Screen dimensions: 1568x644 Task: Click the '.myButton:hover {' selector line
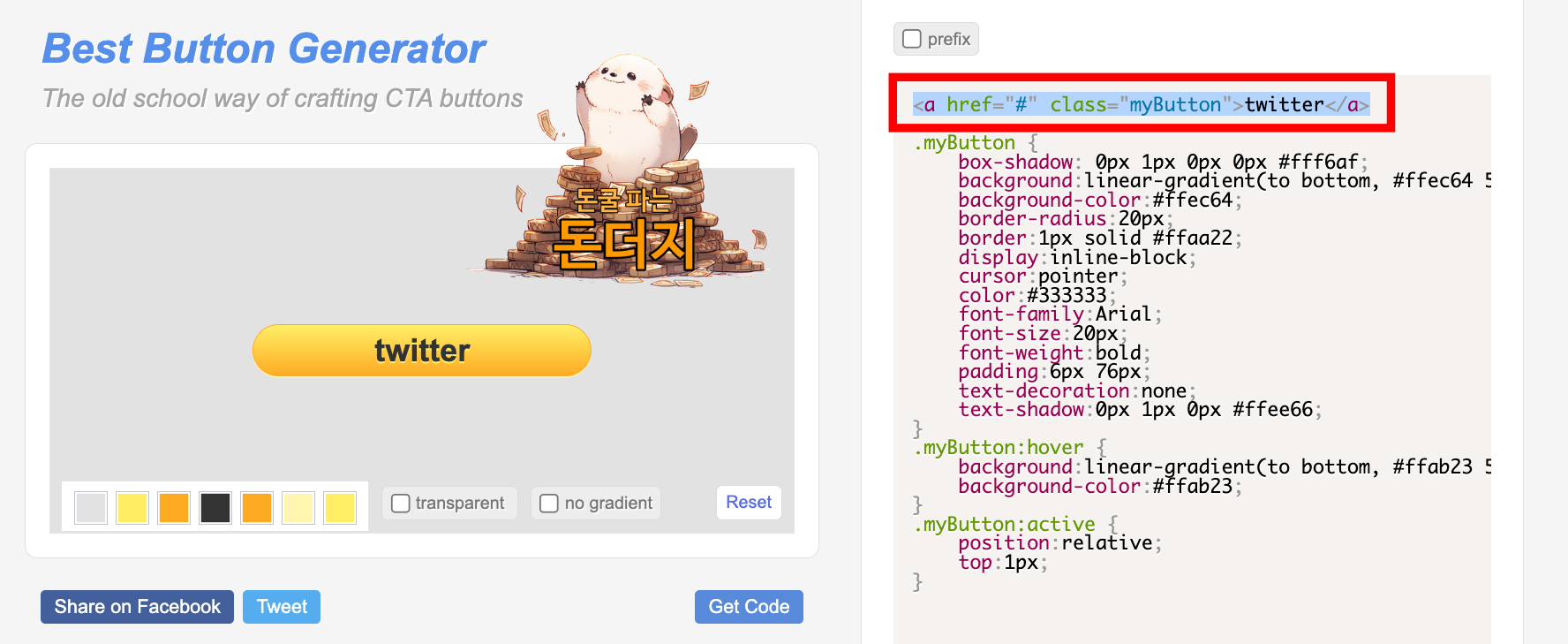click(1010, 447)
